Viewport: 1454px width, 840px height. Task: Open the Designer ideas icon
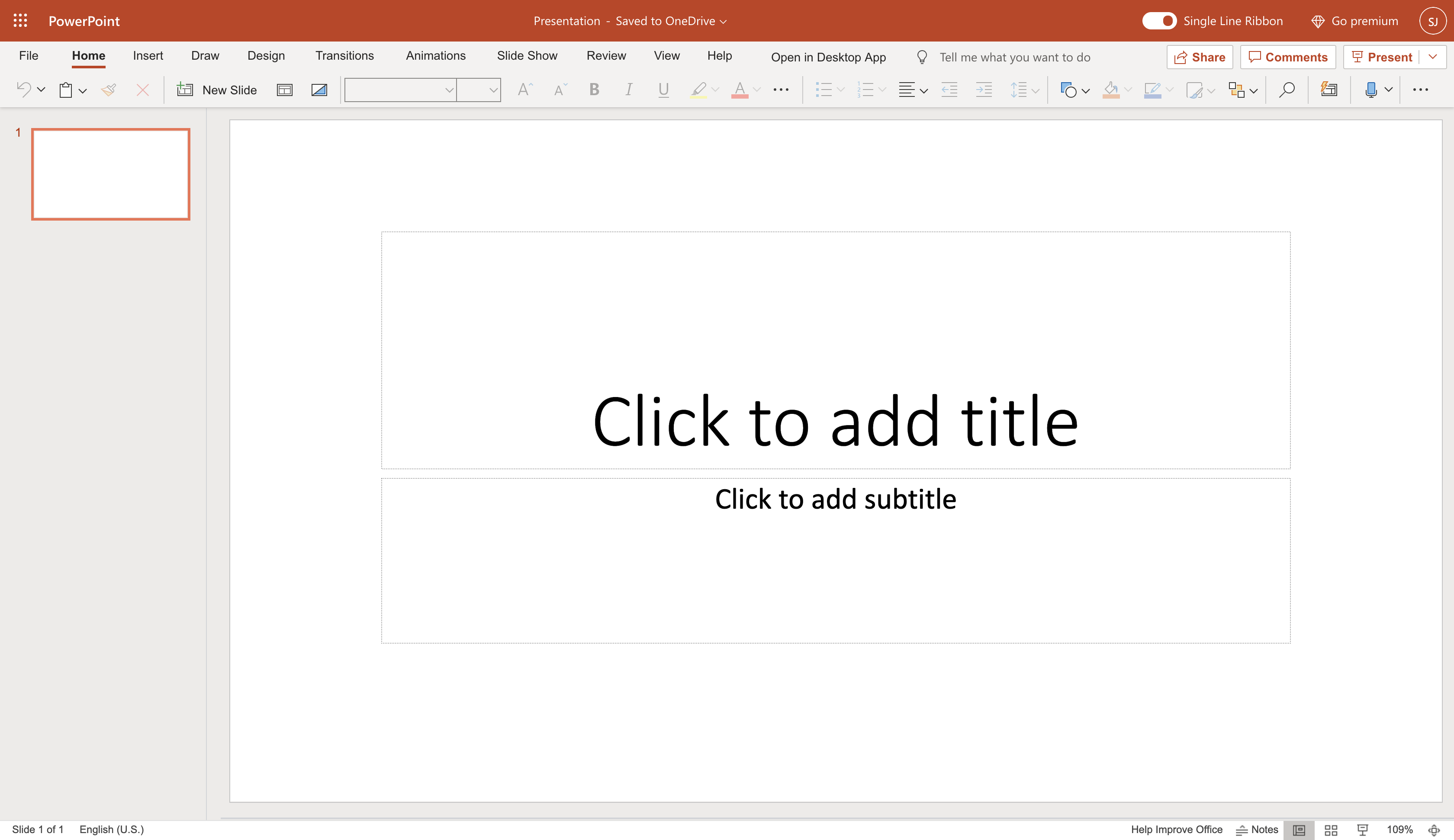[x=1329, y=90]
